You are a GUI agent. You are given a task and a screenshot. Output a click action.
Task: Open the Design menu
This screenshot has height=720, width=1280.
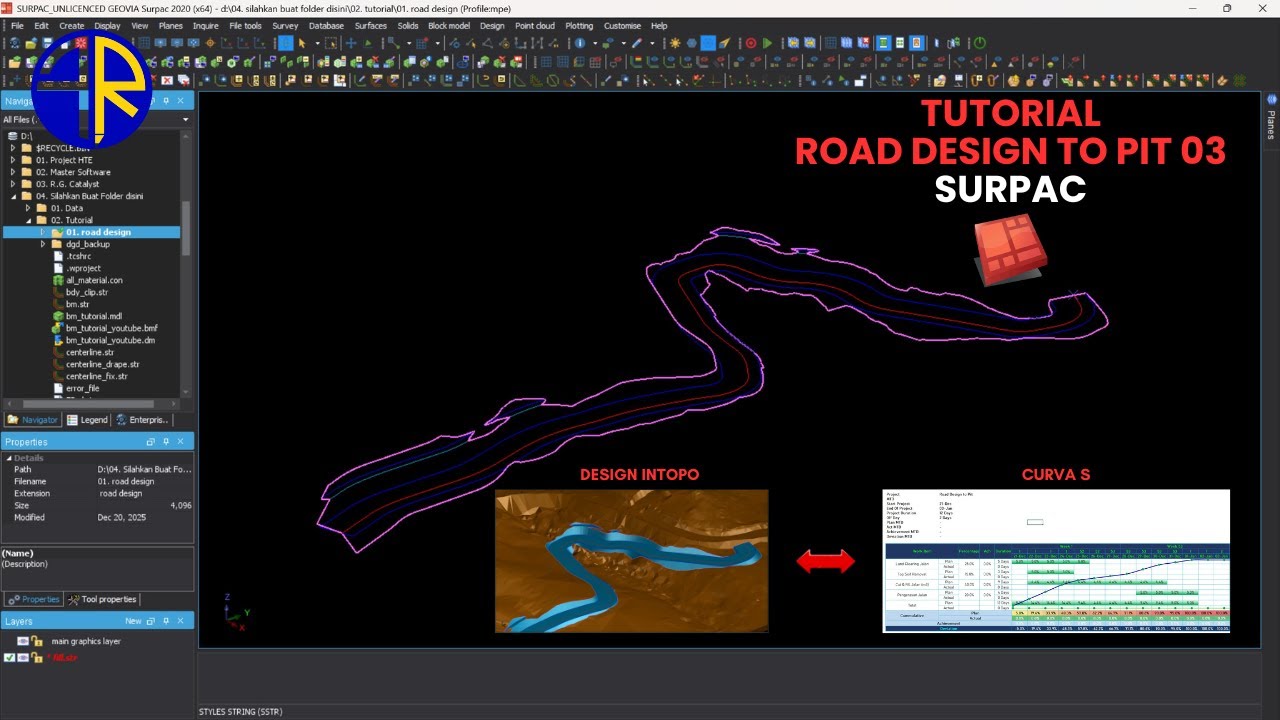492,26
